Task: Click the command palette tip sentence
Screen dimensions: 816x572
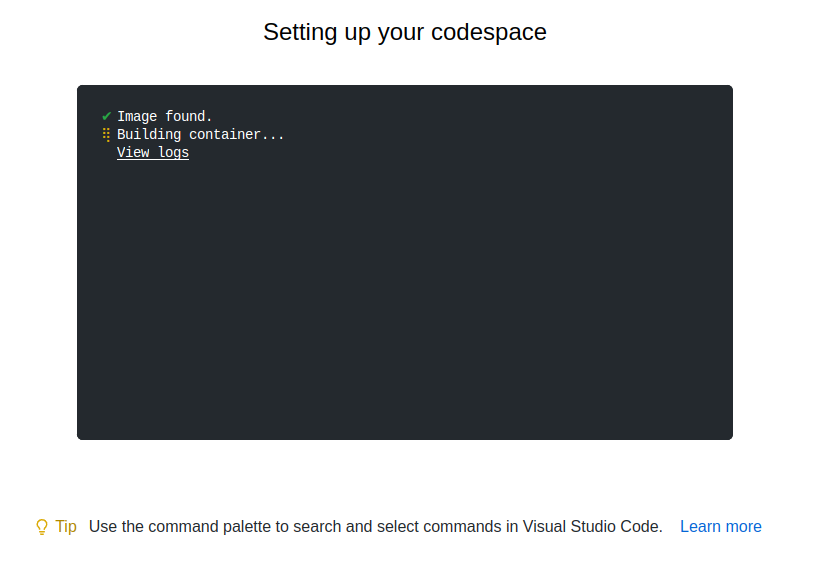Action: [376, 527]
